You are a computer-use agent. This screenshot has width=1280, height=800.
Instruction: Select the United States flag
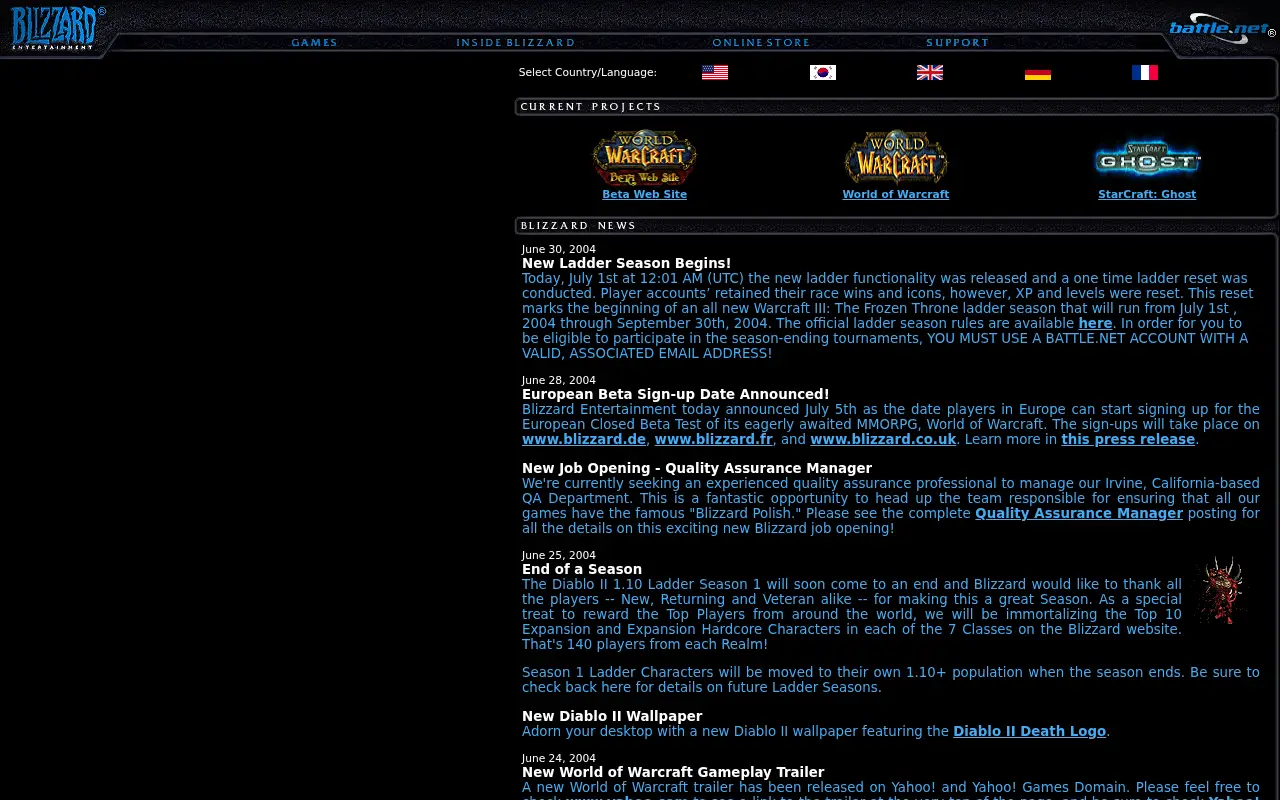tap(715, 72)
